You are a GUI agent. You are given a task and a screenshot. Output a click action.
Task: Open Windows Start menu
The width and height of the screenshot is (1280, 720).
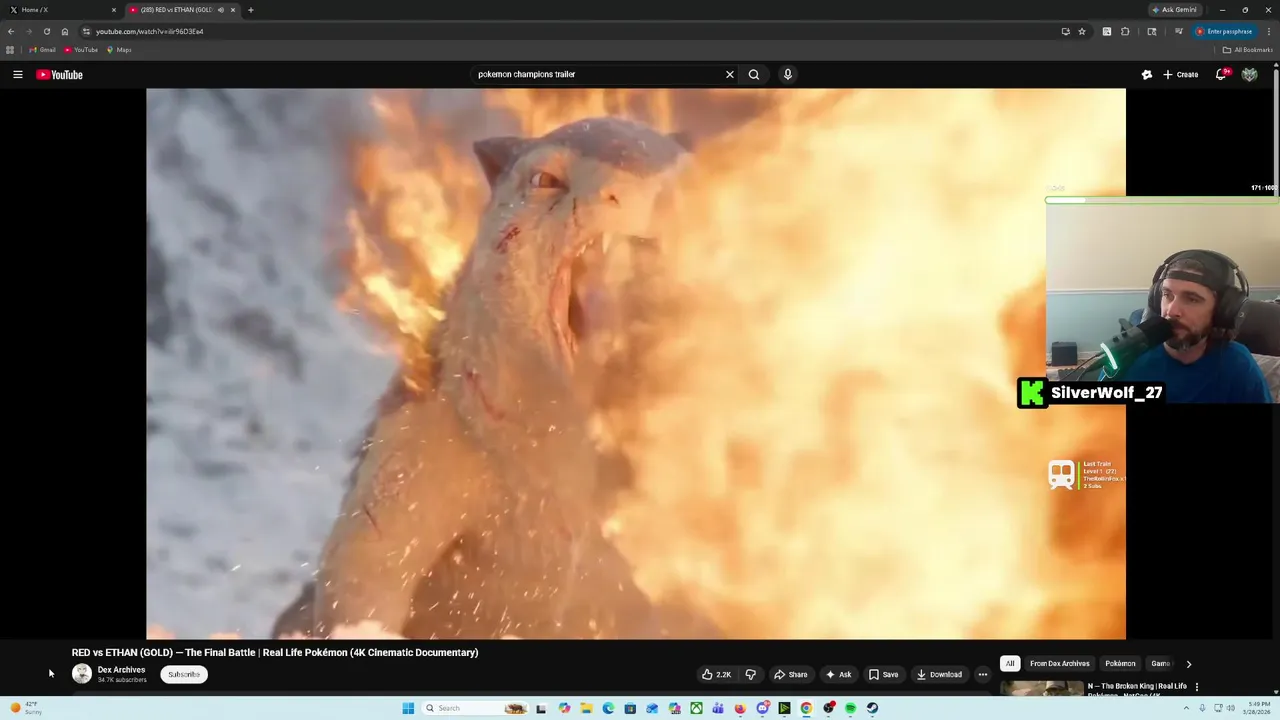point(408,708)
